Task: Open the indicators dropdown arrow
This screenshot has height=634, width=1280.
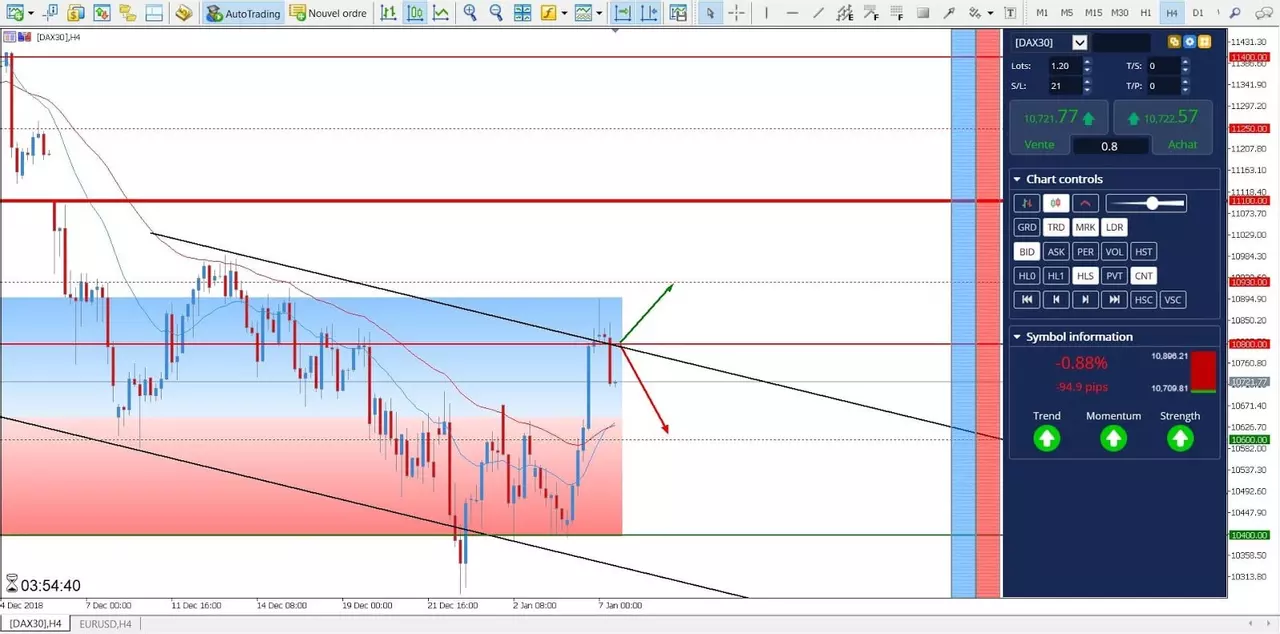Action: tap(564, 13)
